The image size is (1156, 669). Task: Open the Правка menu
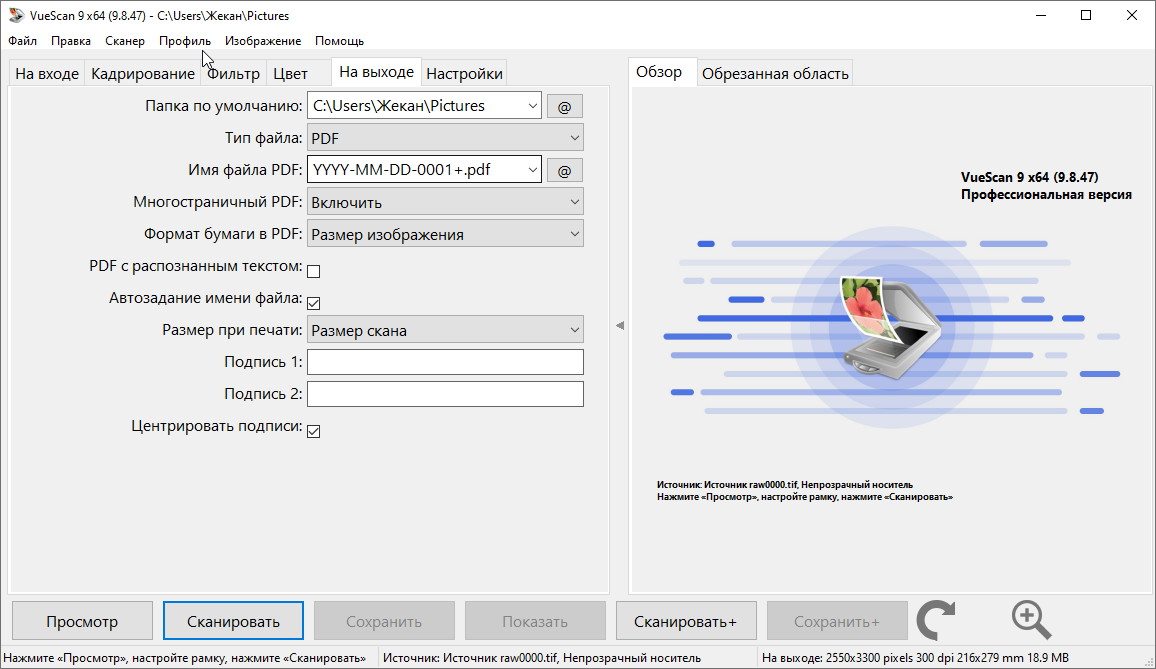[x=71, y=41]
